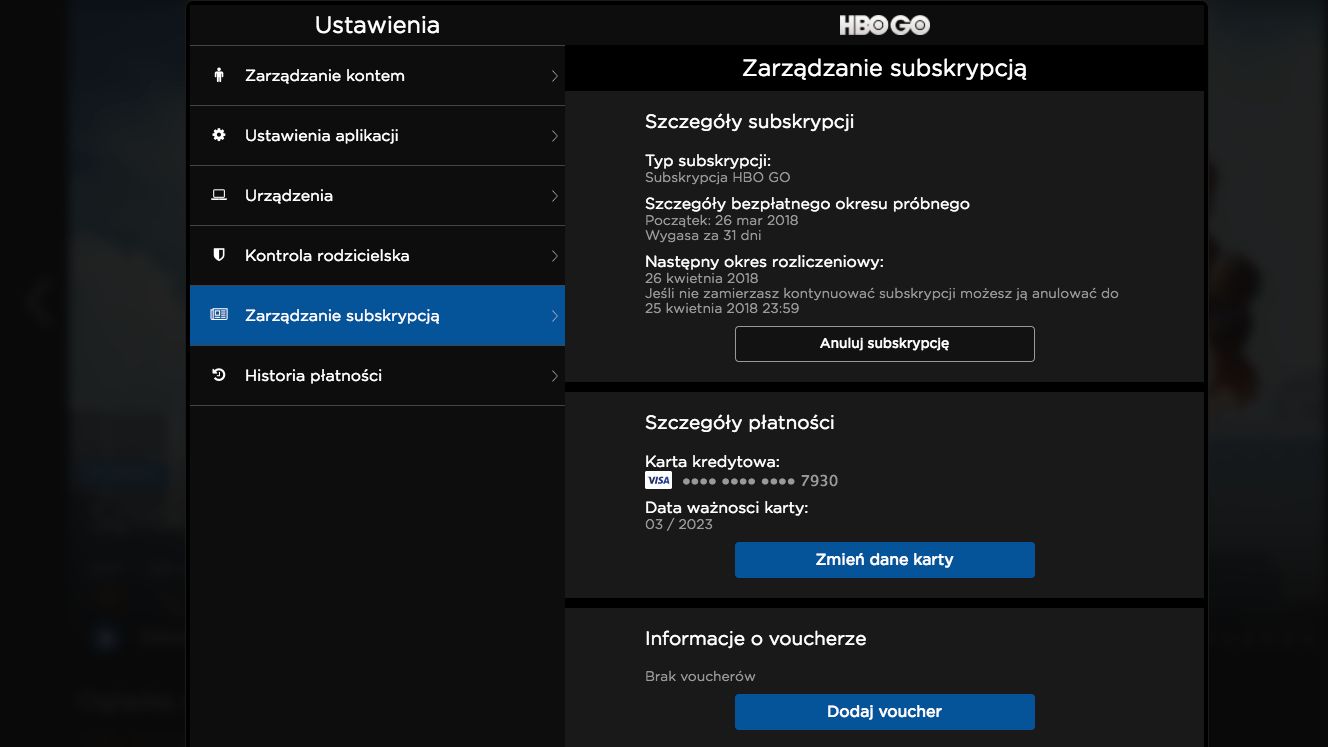Expand the chevron on Ustawienia aplikacji row
This screenshot has width=1328, height=747.
555,136
